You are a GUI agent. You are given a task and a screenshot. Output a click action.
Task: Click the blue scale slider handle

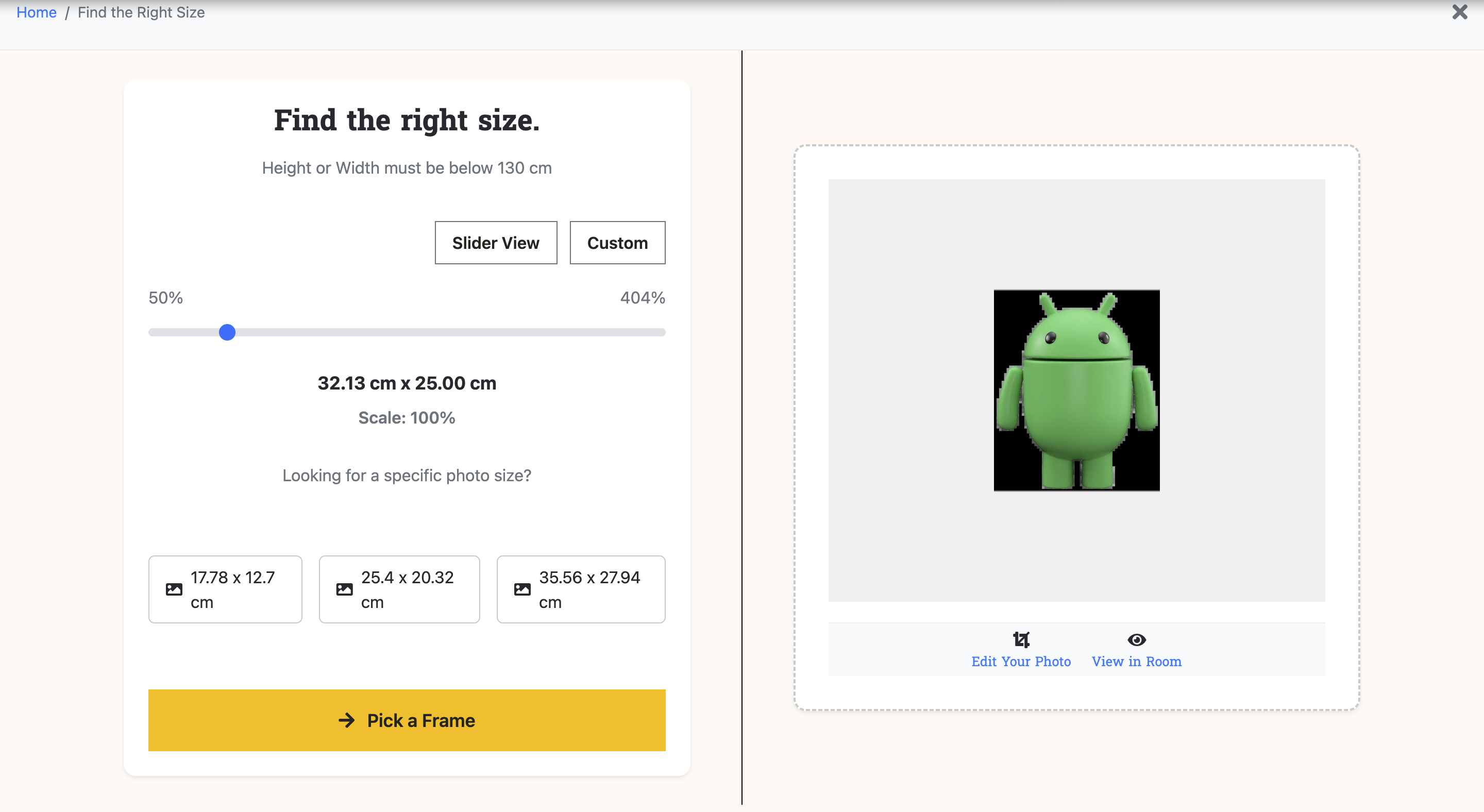click(x=227, y=332)
